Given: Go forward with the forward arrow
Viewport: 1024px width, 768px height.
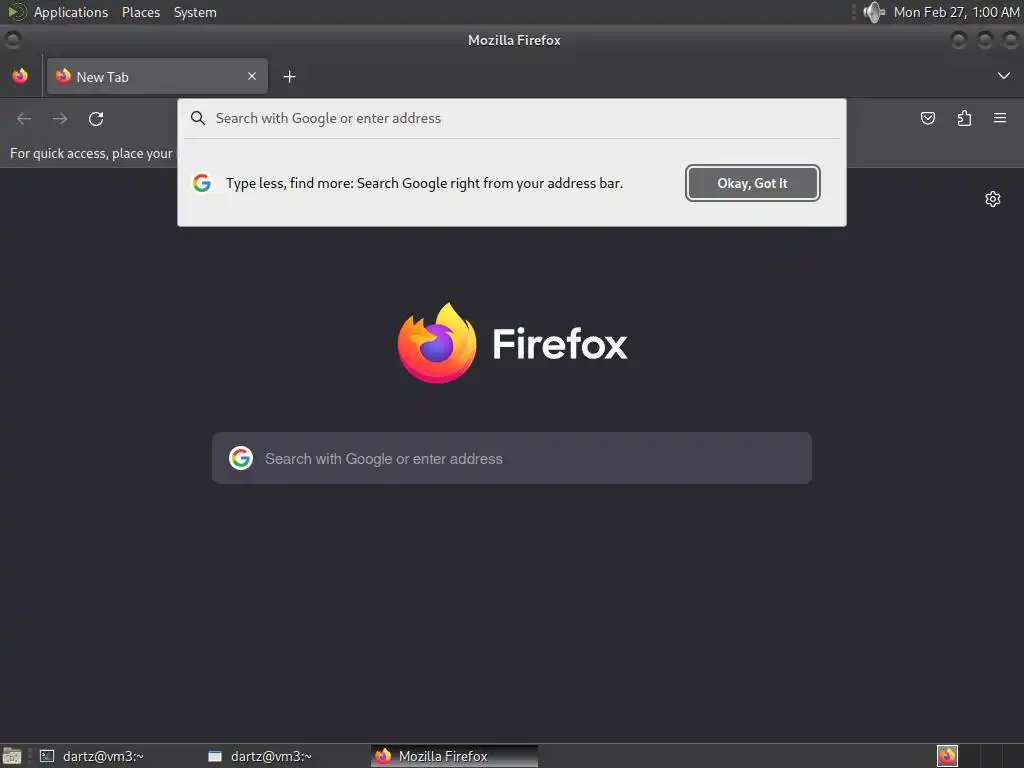Looking at the screenshot, I should point(60,119).
